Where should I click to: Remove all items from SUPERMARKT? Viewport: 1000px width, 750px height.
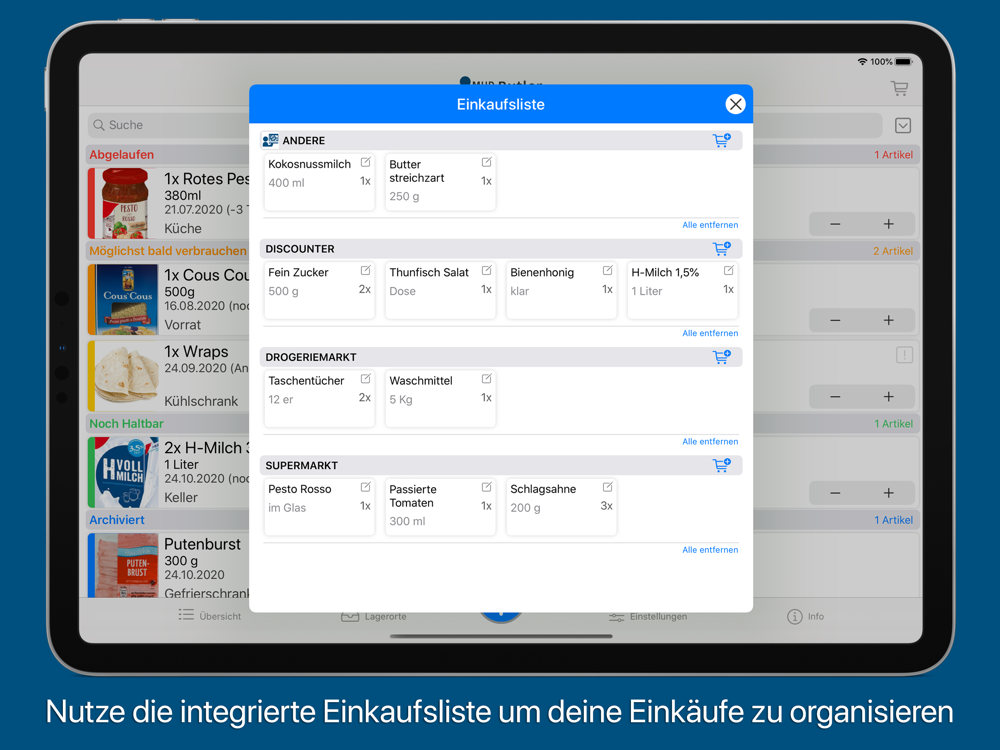click(x=710, y=550)
